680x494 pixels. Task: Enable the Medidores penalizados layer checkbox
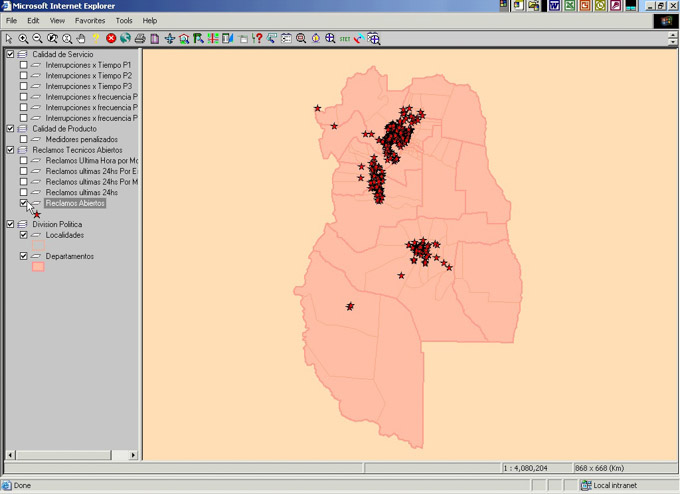pyautogui.click(x=24, y=139)
